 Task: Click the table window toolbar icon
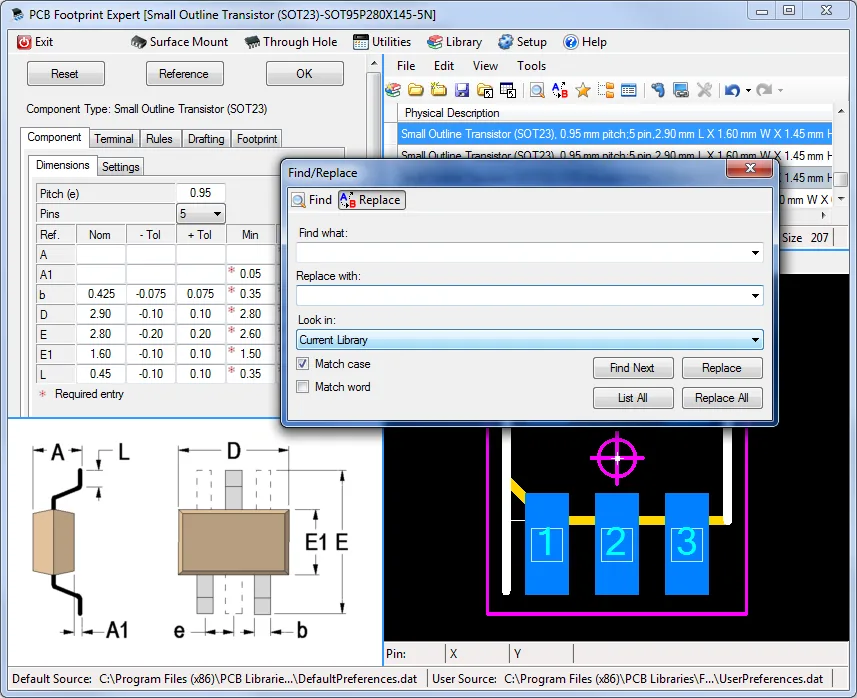629,90
